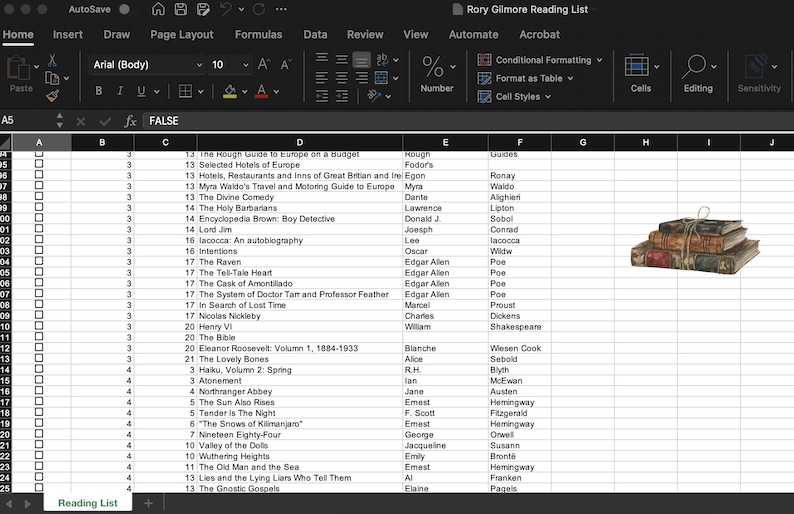Switch to the Data tab
This screenshot has width=794, height=514.
point(315,34)
